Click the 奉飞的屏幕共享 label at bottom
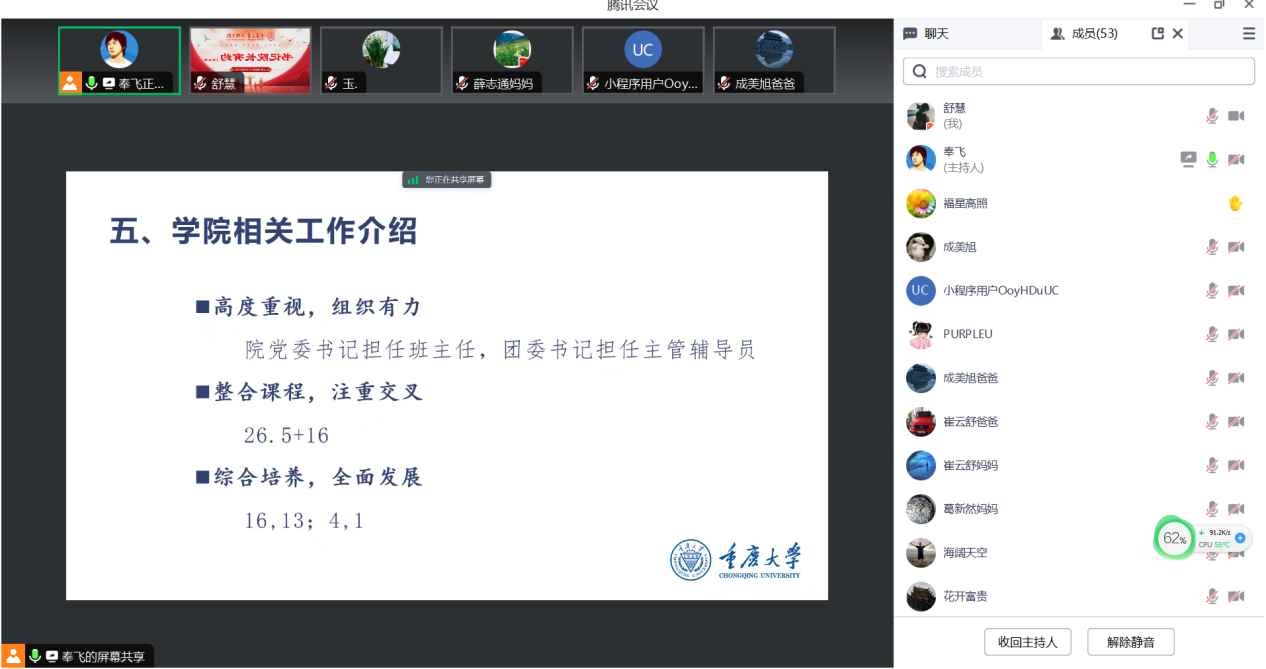Screen dimensions: 1266x669 pos(103,657)
